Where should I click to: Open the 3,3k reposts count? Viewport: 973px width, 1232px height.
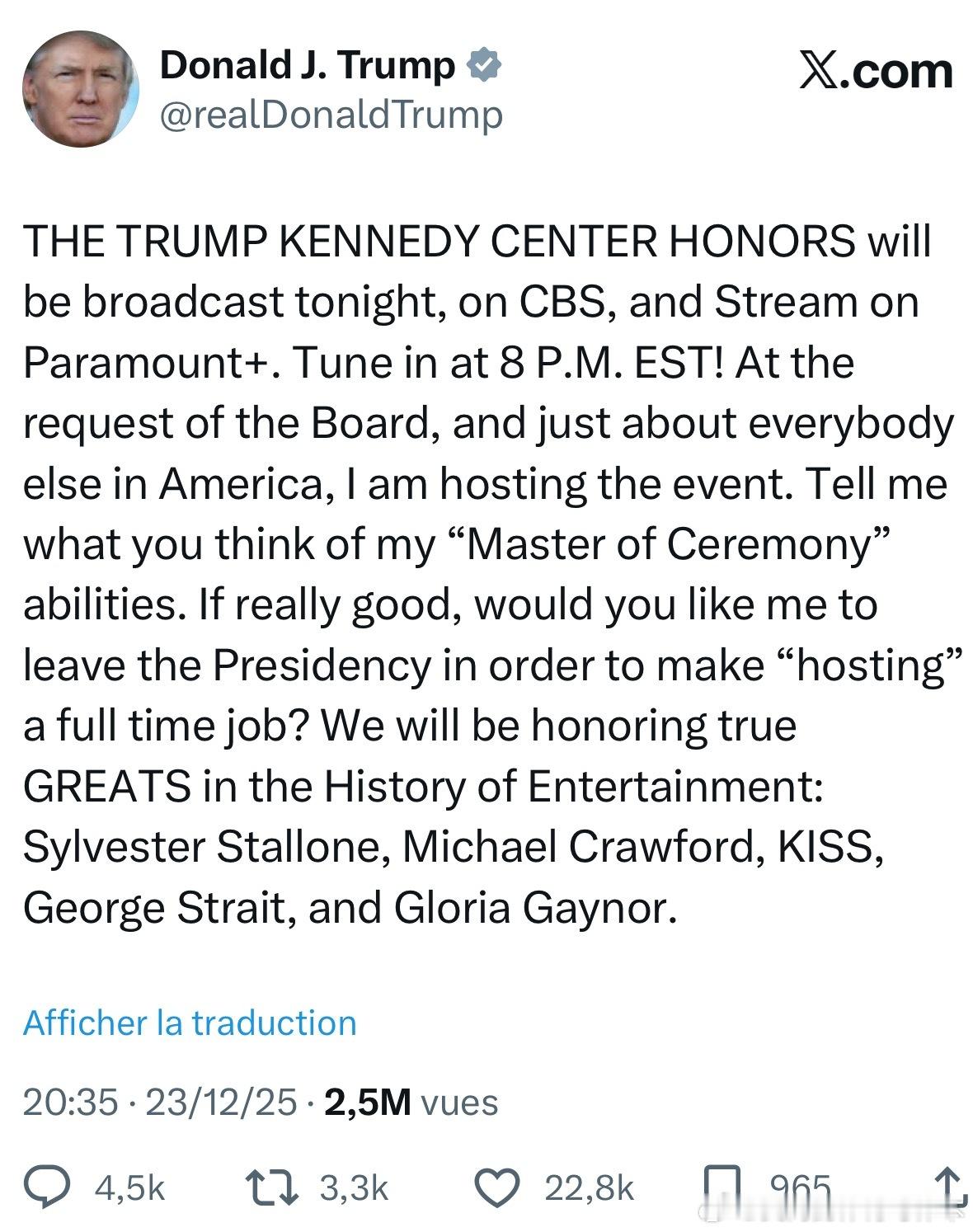pyautogui.click(x=353, y=1188)
